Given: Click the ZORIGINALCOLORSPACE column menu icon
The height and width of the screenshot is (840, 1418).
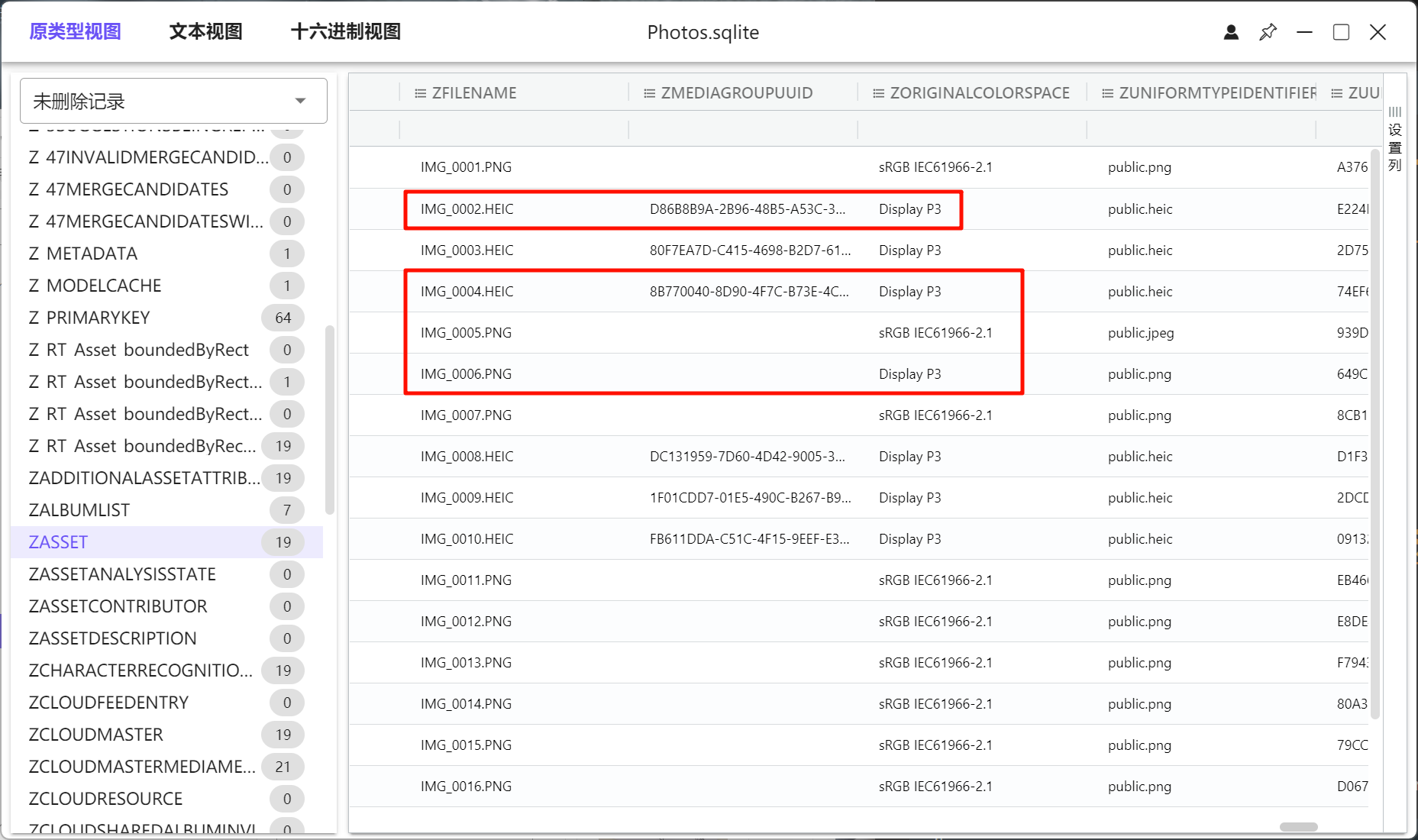Looking at the screenshot, I should [878, 93].
